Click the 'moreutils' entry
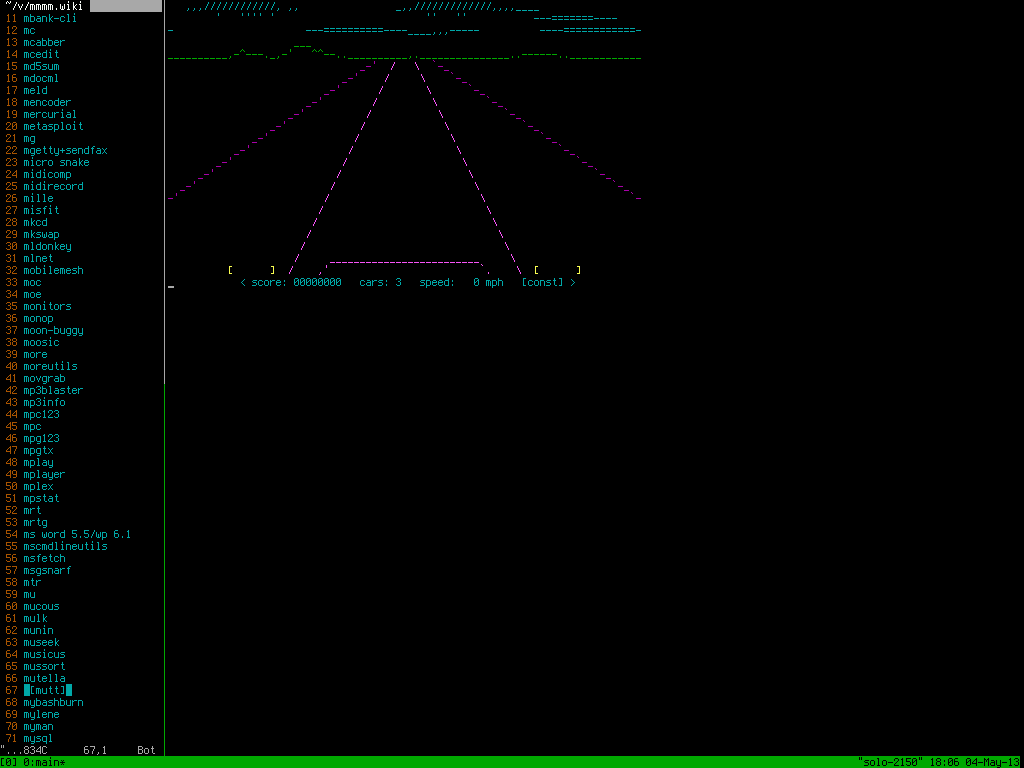The width and height of the screenshot is (1024, 768). (x=50, y=366)
